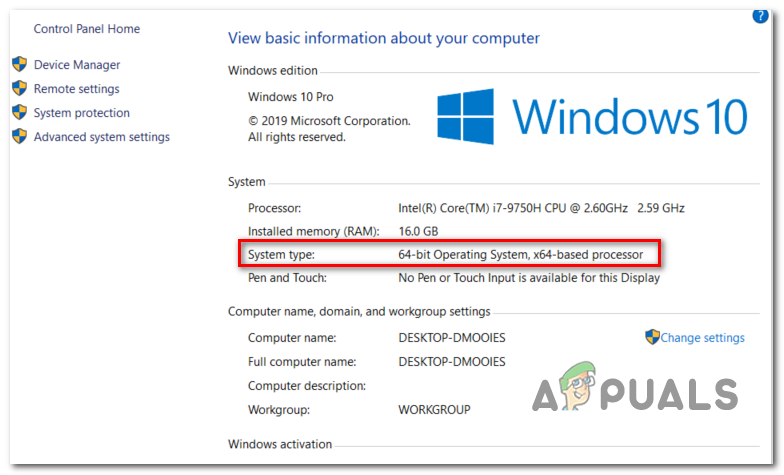784x475 pixels.
Task: Open the Change settings link
Action: tap(702, 338)
